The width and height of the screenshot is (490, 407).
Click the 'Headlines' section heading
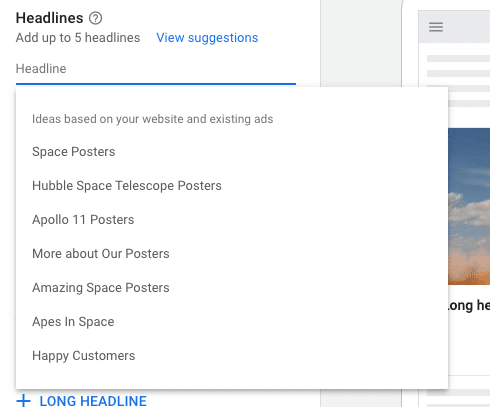tap(49, 18)
